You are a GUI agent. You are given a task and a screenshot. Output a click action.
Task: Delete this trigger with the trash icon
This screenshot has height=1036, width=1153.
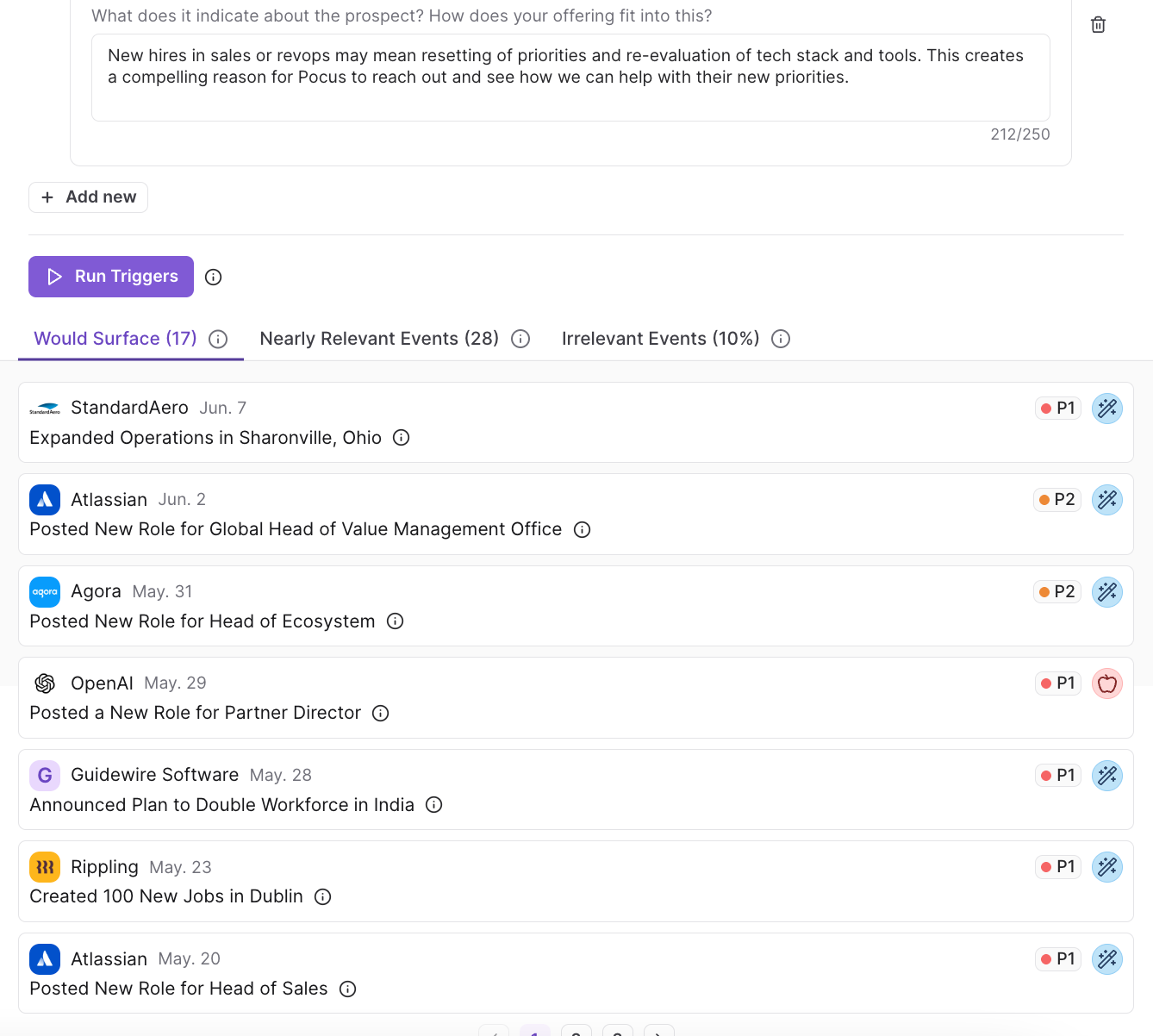pos(1098,25)
